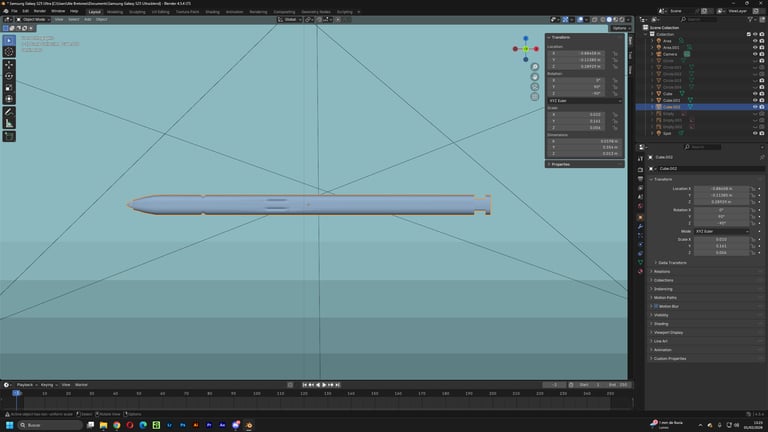The image size is (768, 432).
Task: Toggle camera view gizmo icon
Action: 535,87
